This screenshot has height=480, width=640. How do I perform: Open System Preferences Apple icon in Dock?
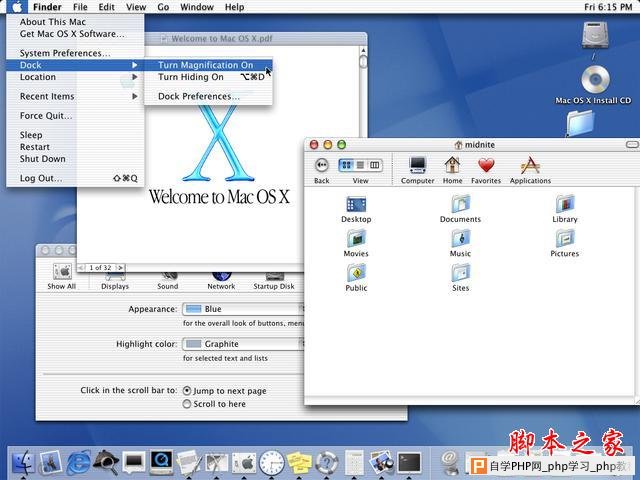pyautogui.click(x=244, y=464)
